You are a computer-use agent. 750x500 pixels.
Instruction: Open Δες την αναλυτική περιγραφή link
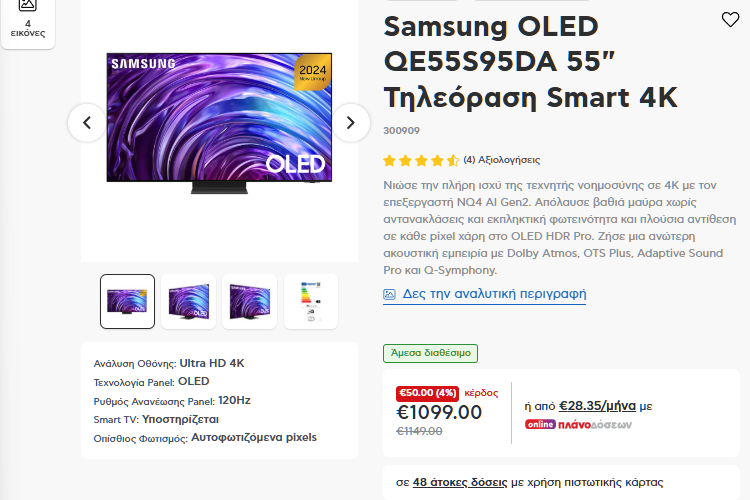(494, 294)
